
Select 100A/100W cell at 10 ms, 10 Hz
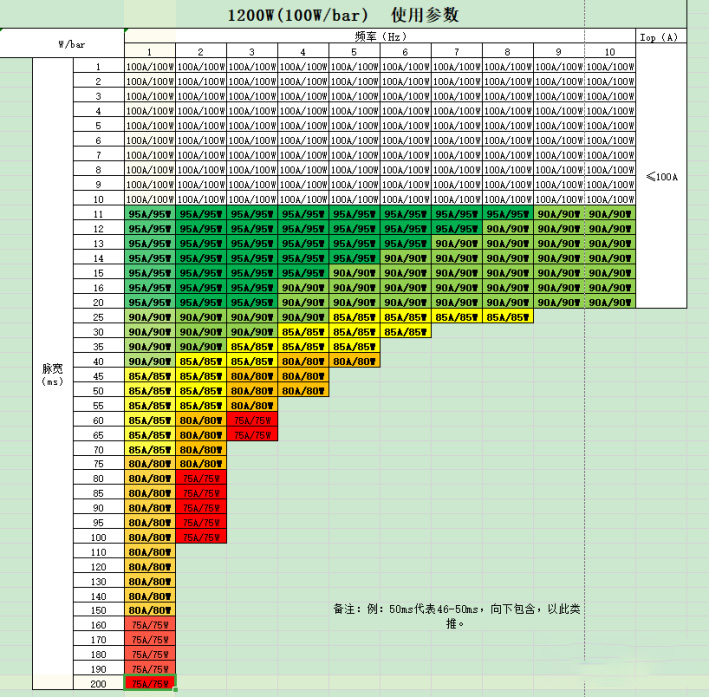pyautogui.click(x=610, y=199)
